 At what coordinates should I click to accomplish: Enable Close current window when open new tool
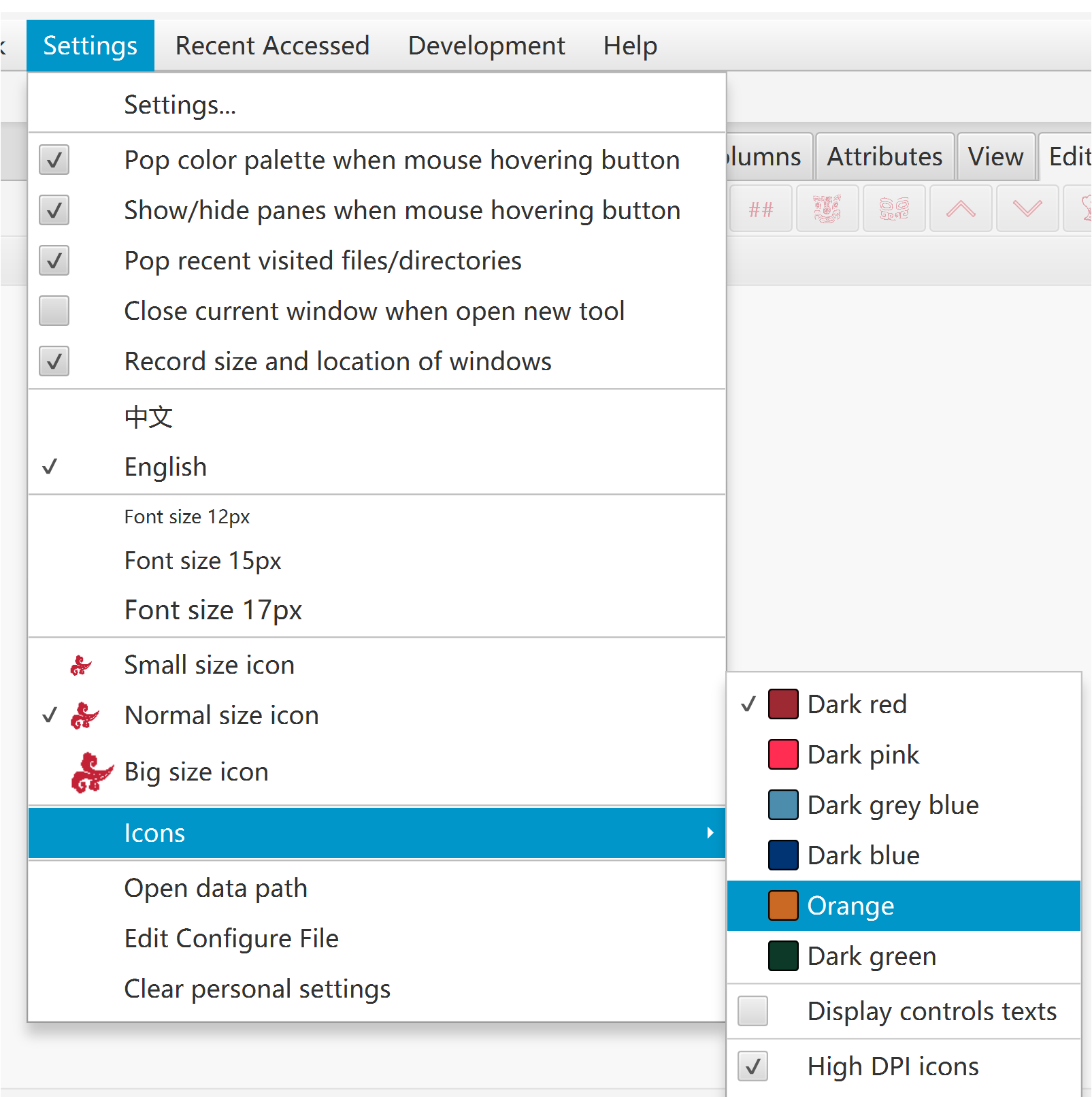[54, 311]
